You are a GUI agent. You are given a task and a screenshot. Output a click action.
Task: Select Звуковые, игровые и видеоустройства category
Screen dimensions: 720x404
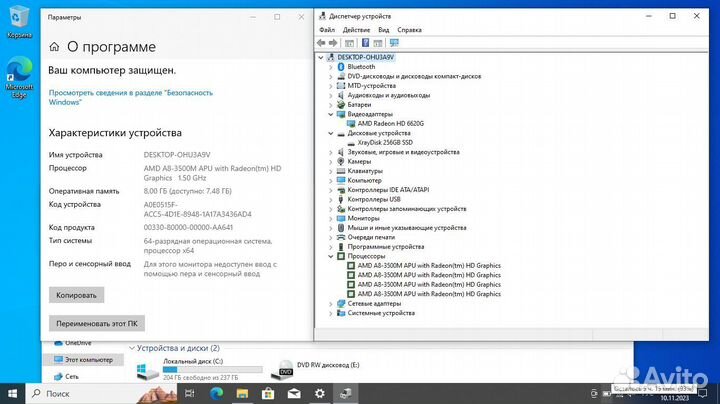pos(404,152)
